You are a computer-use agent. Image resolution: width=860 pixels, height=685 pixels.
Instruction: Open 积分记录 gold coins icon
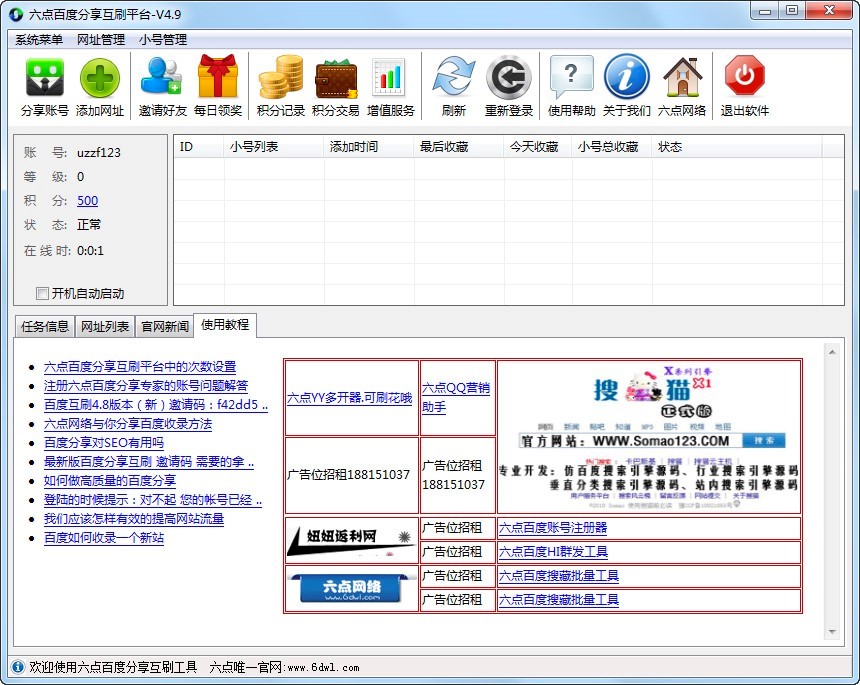(281, 78)
